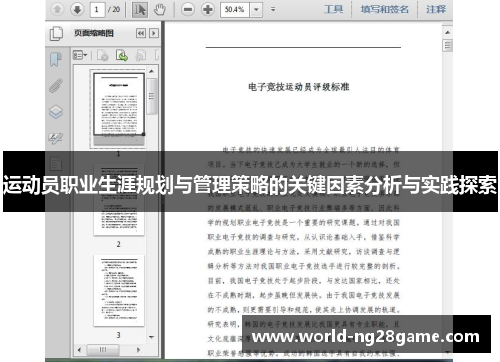Expand toolbar overflow options arrow
Screen dimensions: 500x362
click(273, 9)
